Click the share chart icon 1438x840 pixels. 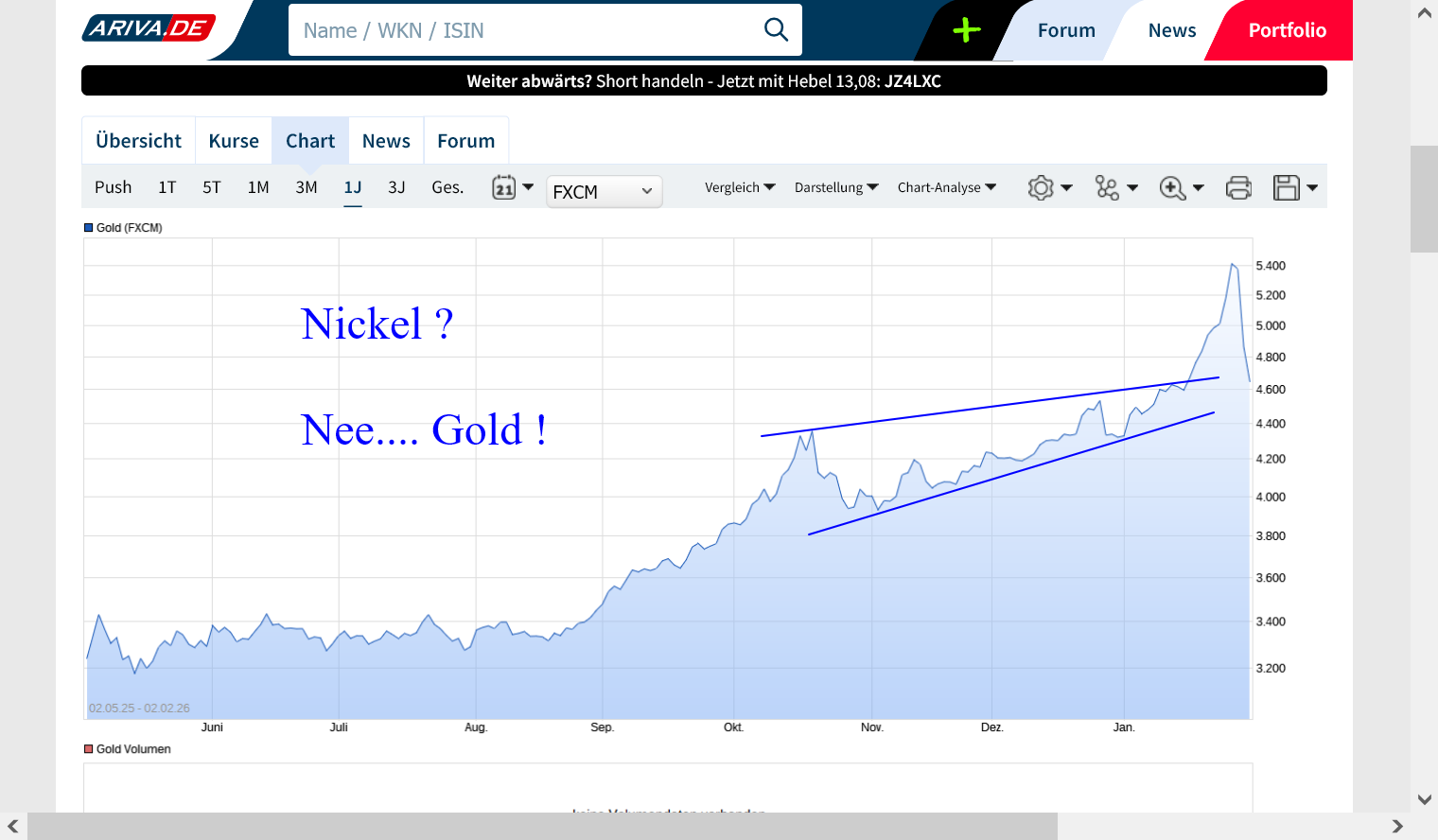pos(1107,187)
